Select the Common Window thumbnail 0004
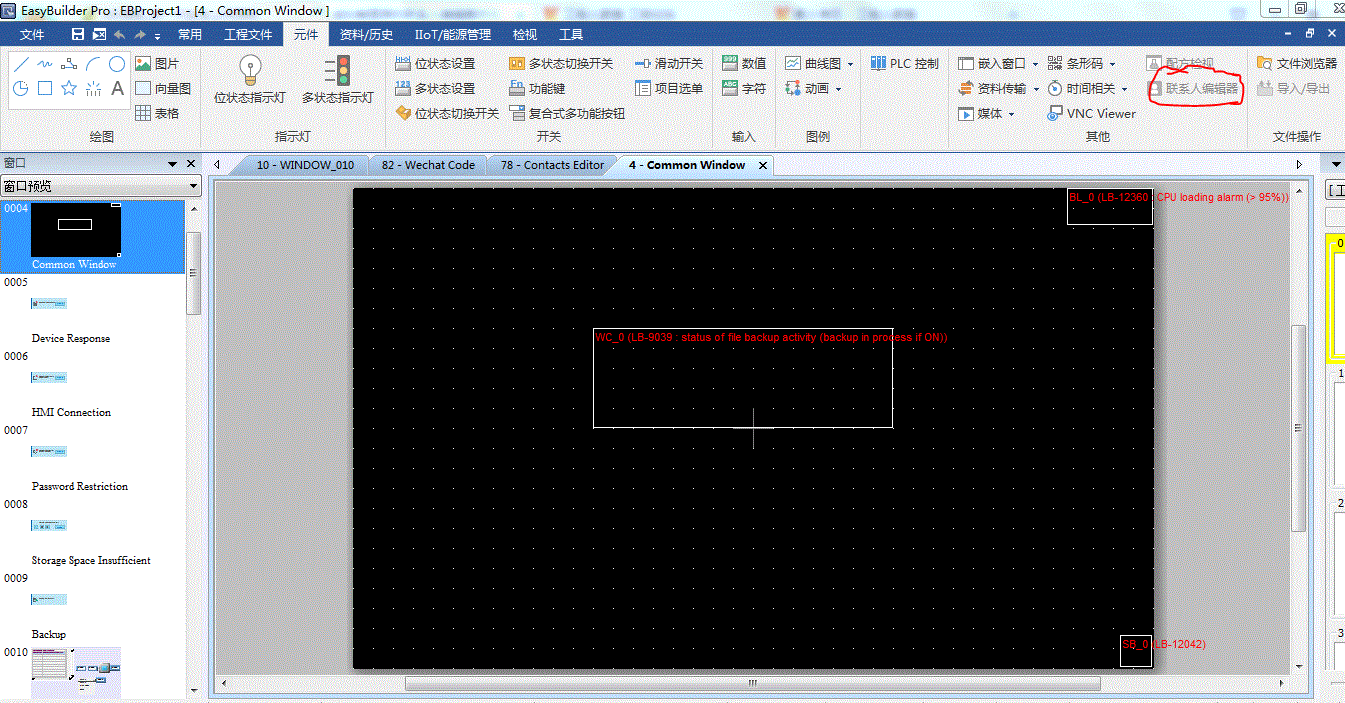The image size is (1345, 703). pos(75,231)
